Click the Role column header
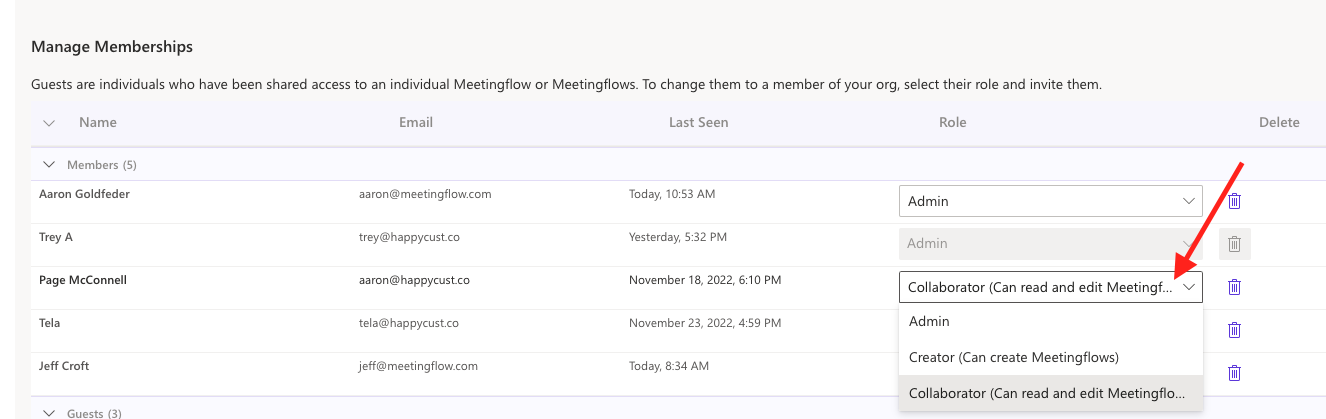1326x419 pixels. click(x=952, y=122)
